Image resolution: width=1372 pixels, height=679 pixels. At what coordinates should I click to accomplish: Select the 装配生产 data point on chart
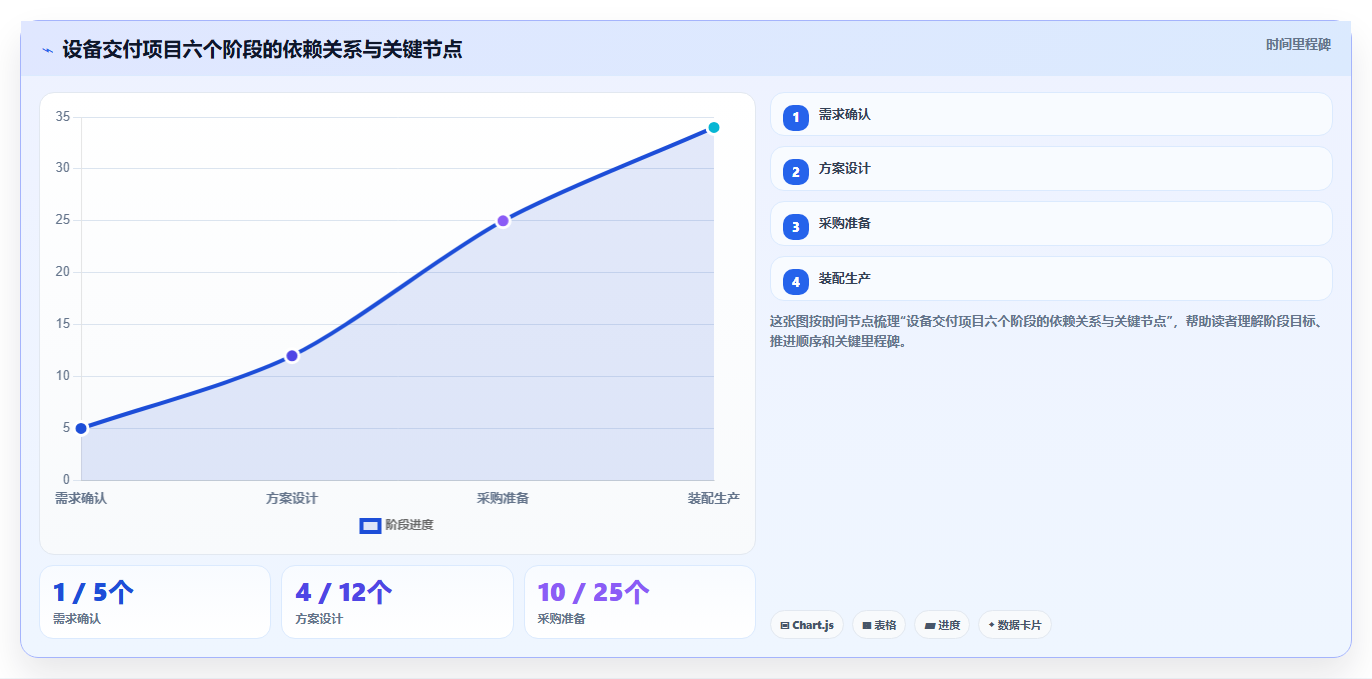[x=714, y=127]
